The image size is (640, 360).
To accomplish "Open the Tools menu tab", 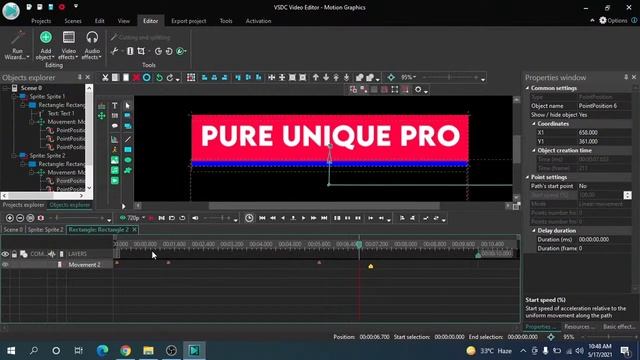I will 226,21.
